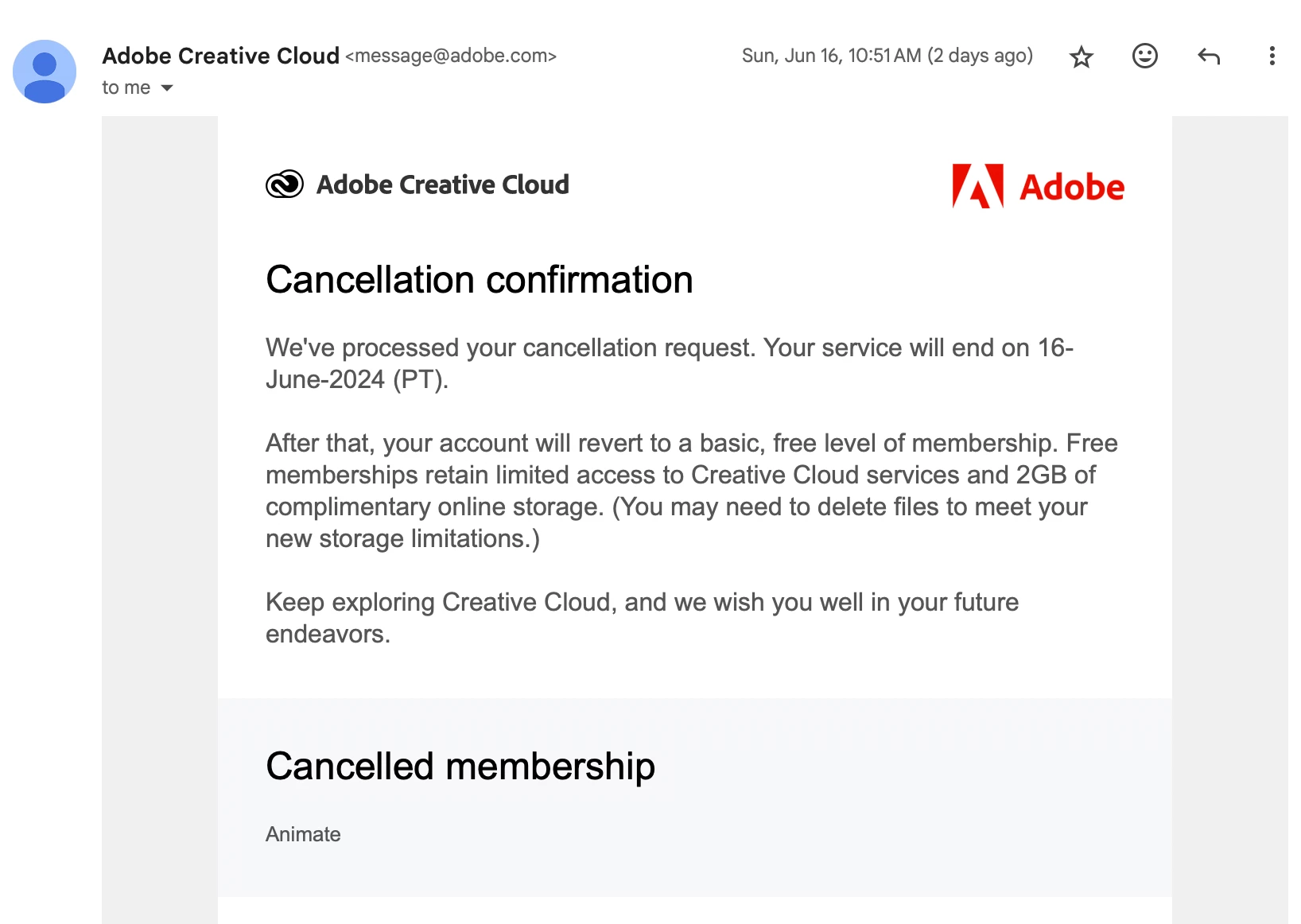Screen dimensions: 1301x924
Task: Click the email timestamp Sun, Jun 16
Action: coord(887,56)
